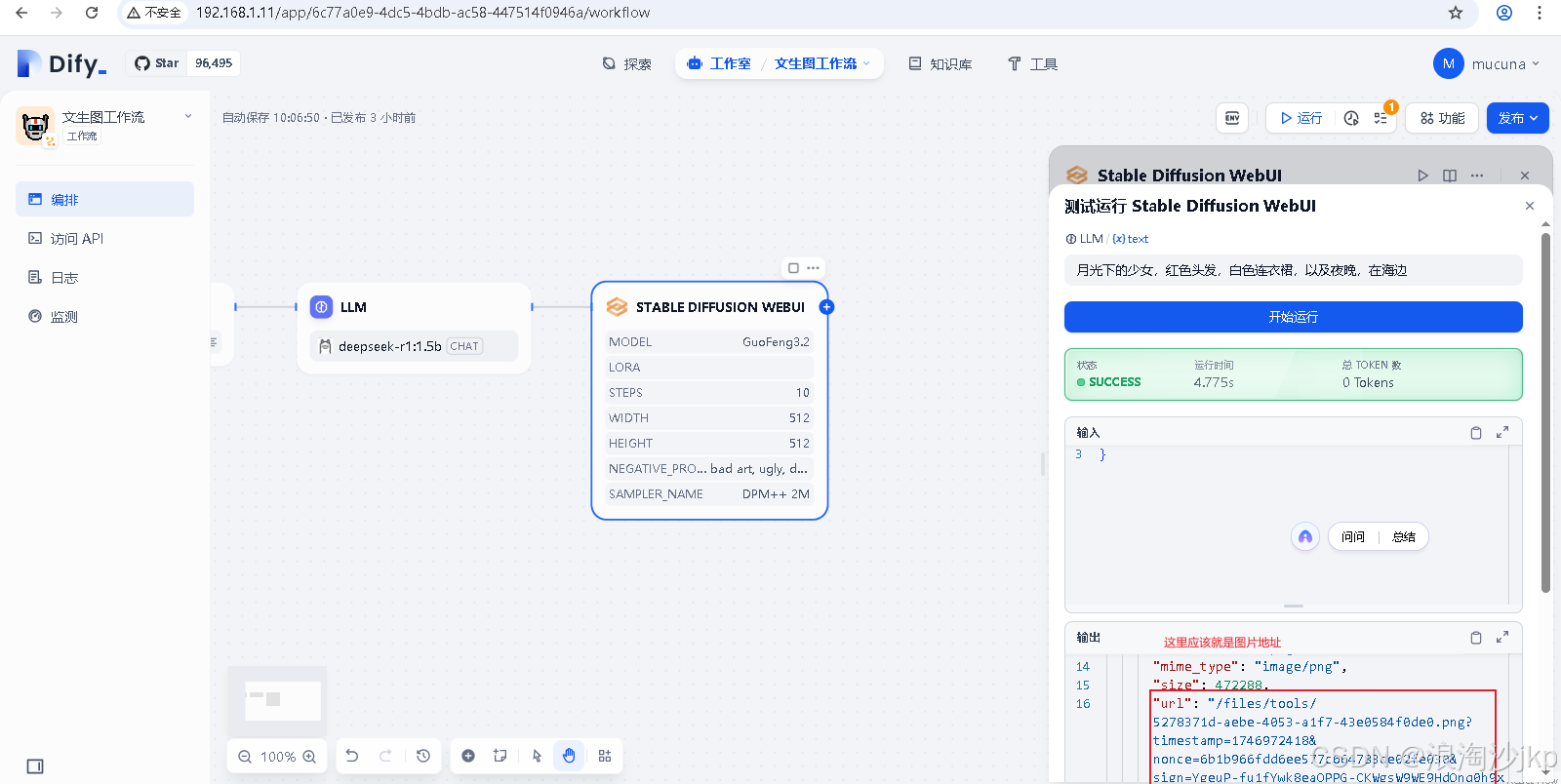Open 监测 monitoring in the sidebar

coord(104,316)
